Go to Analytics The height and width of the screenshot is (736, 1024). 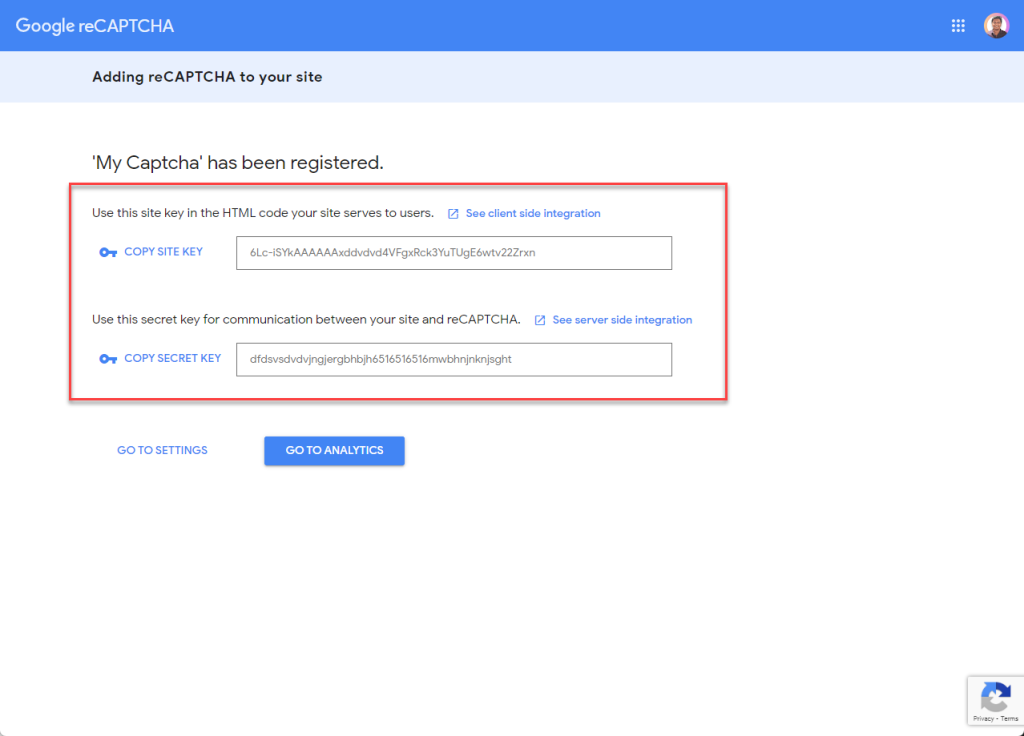[x=334, y=451]
